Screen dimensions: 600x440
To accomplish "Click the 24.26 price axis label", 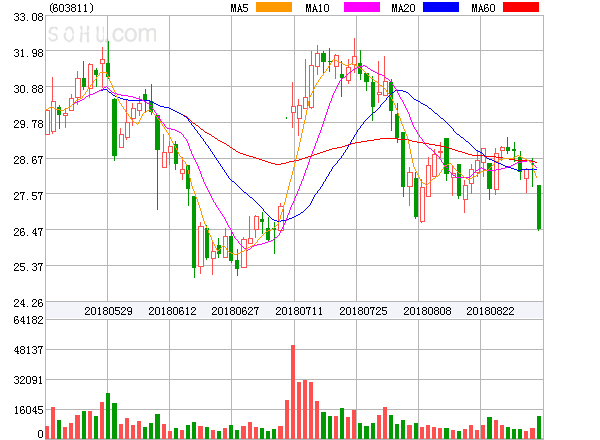I will point(28,303).
